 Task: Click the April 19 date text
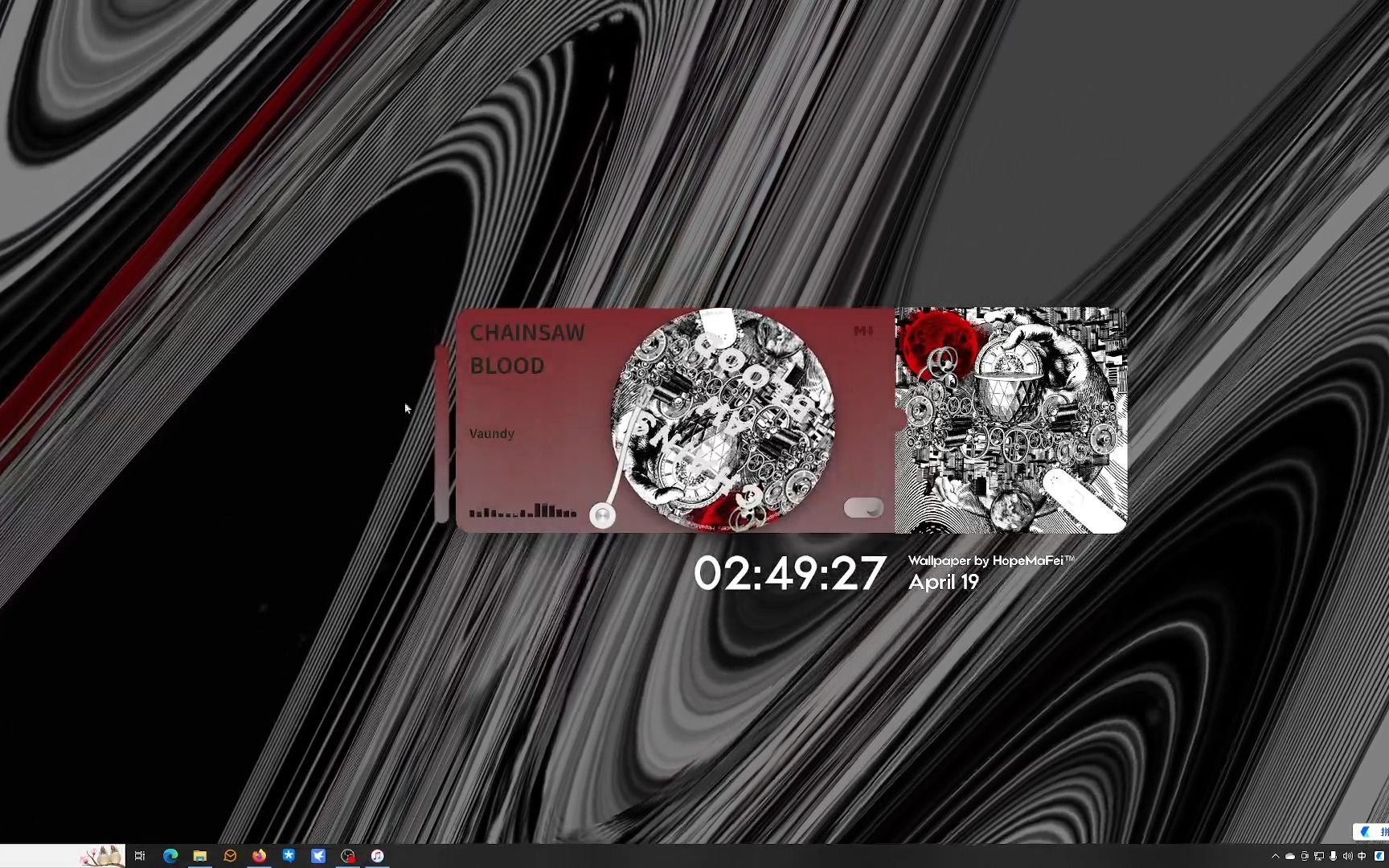tap(944, 582)
